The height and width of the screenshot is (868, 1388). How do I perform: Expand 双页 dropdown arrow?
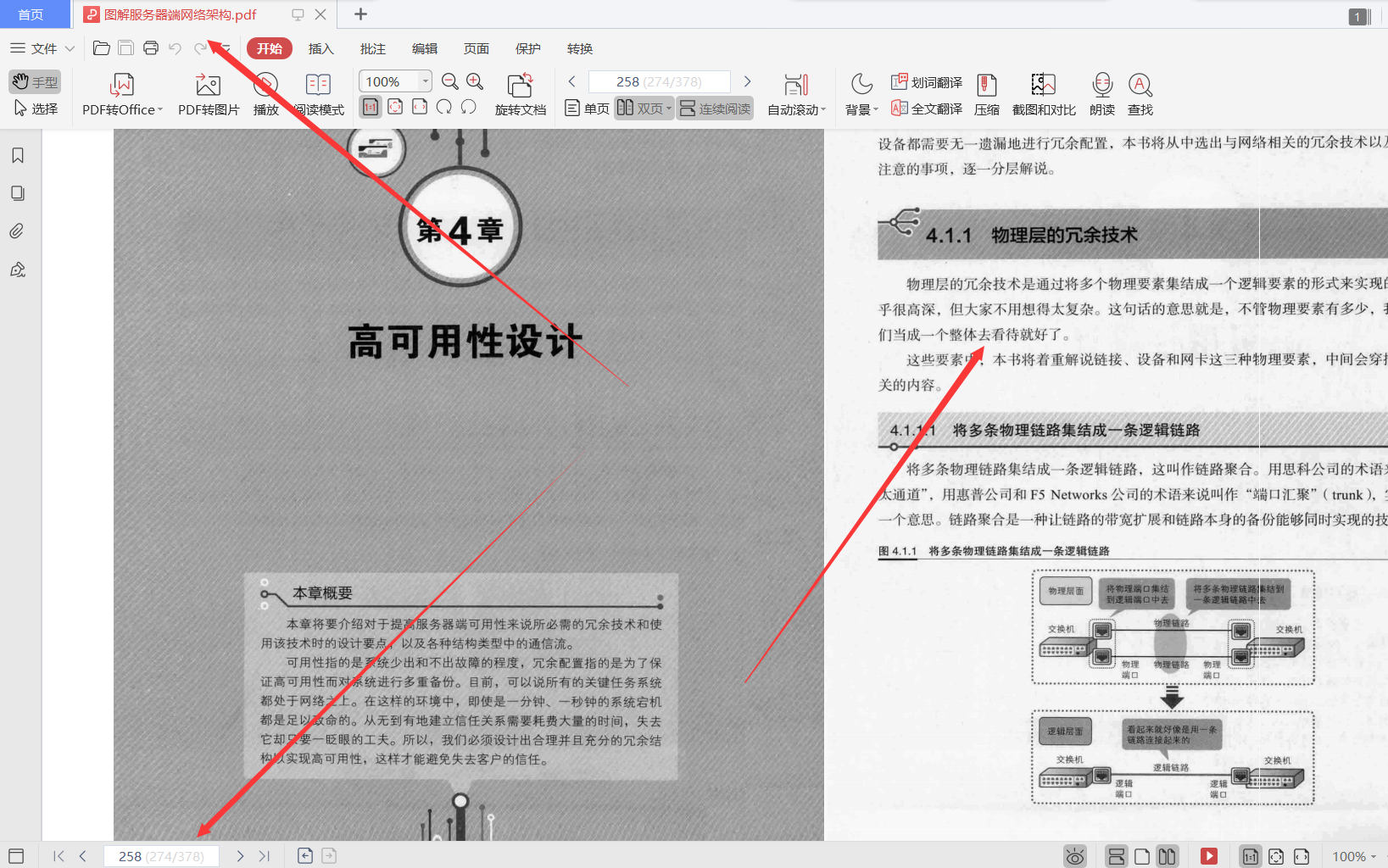669,108
